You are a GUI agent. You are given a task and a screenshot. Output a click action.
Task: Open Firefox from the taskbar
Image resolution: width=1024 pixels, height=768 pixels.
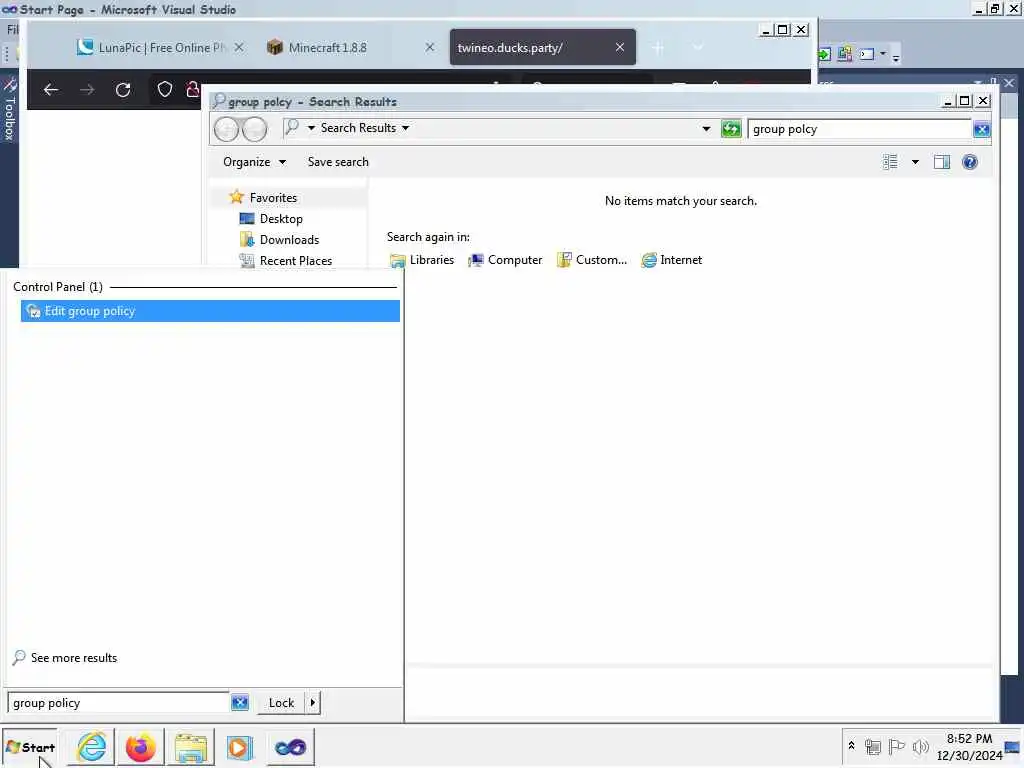(x=140, y=747)
